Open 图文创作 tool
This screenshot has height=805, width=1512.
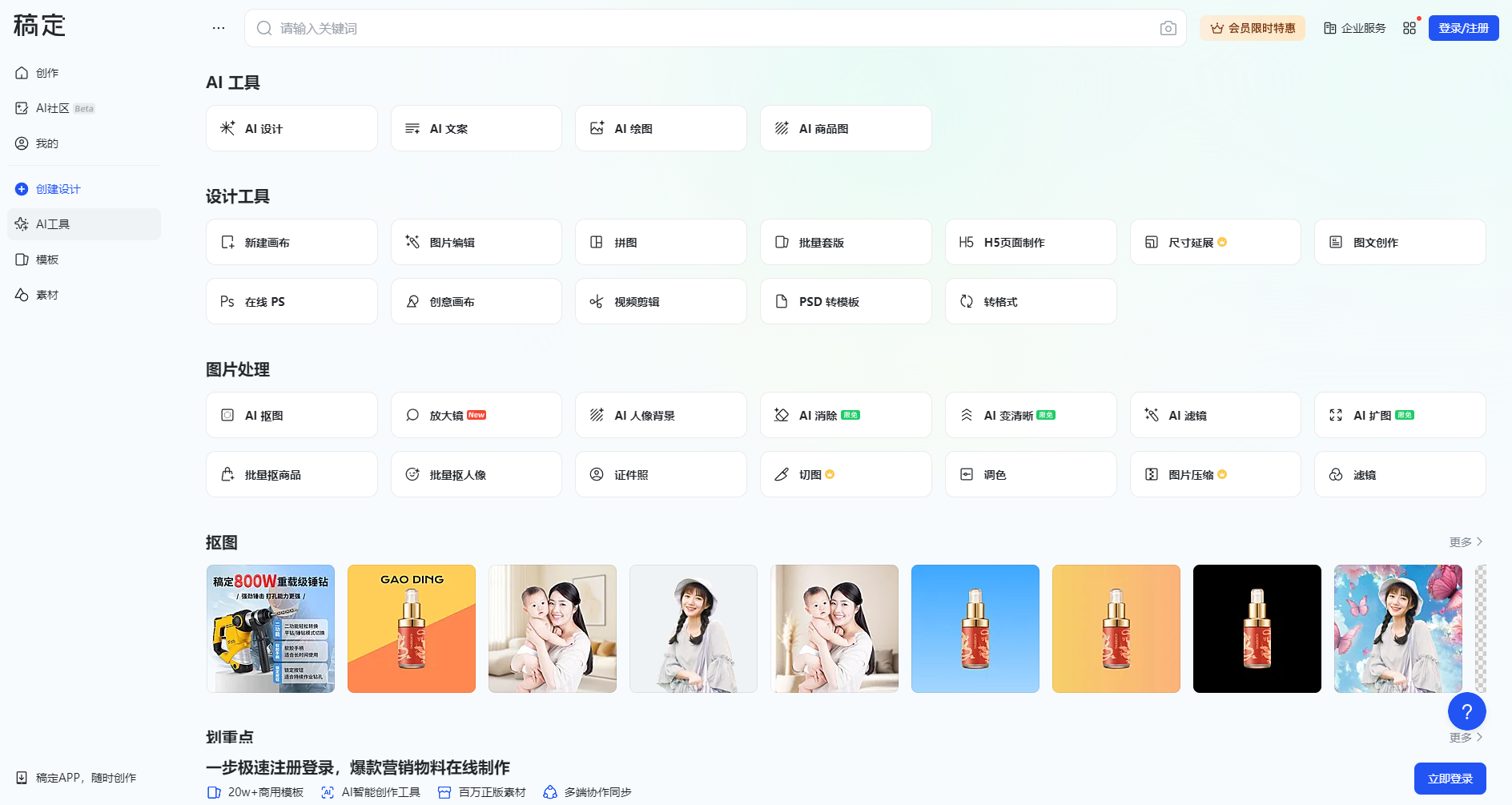1400,242
